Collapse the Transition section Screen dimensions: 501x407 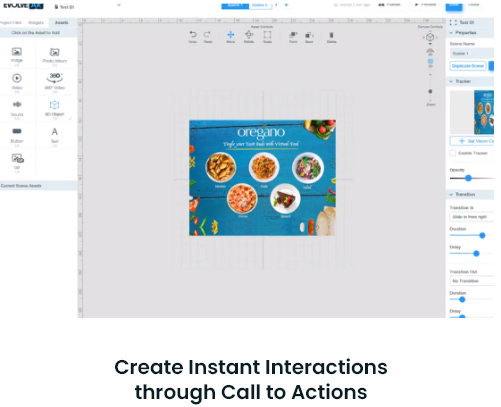(x=451, y=194)
